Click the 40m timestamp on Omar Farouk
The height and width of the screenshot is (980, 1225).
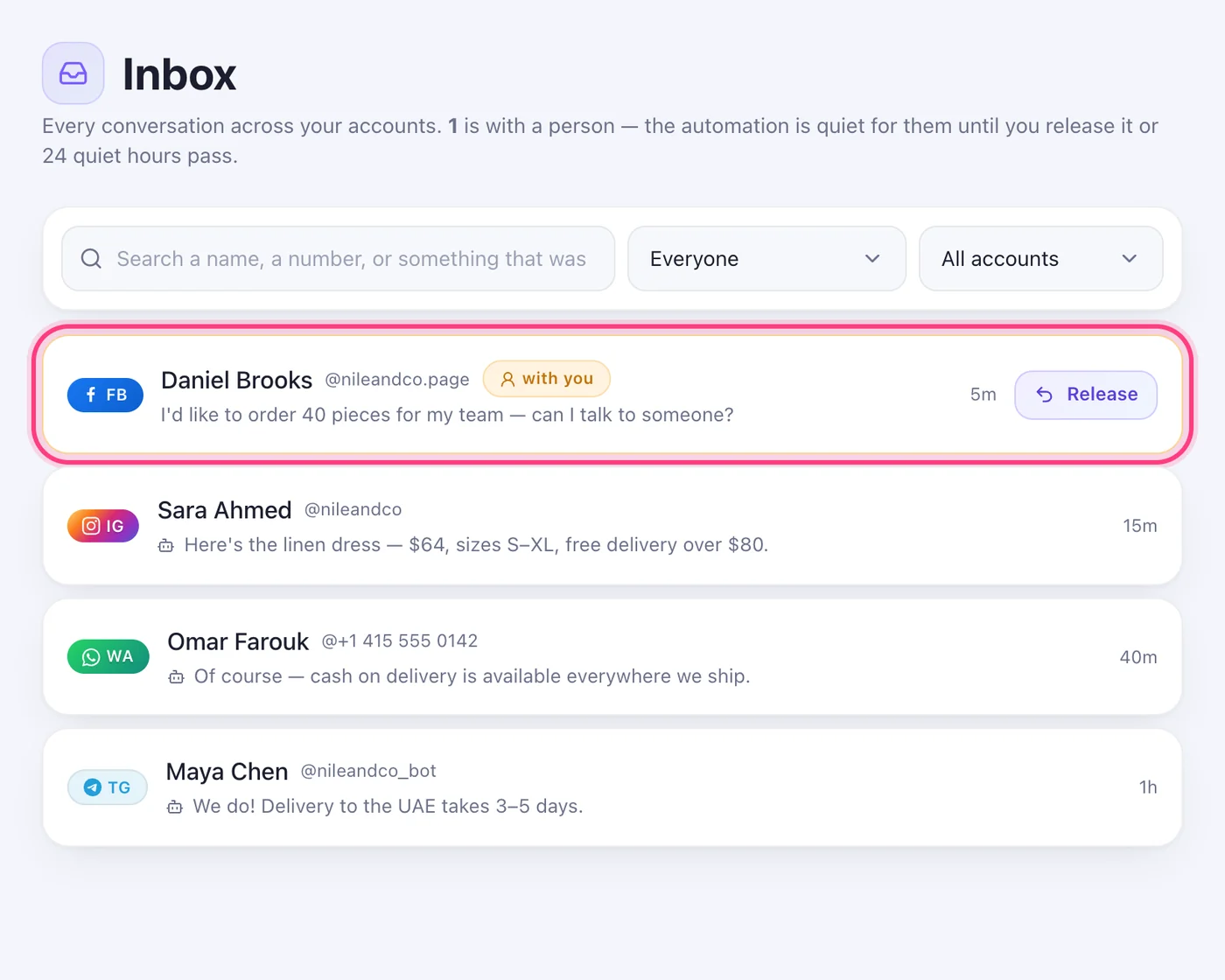pyautogui.click(x=1138, y=657)
